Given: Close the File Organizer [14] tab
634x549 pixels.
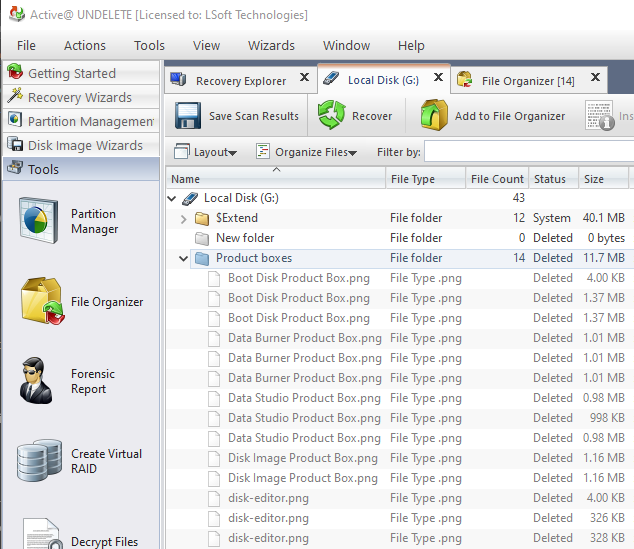Looking at the screenshot, I should (x=594, y=79).
